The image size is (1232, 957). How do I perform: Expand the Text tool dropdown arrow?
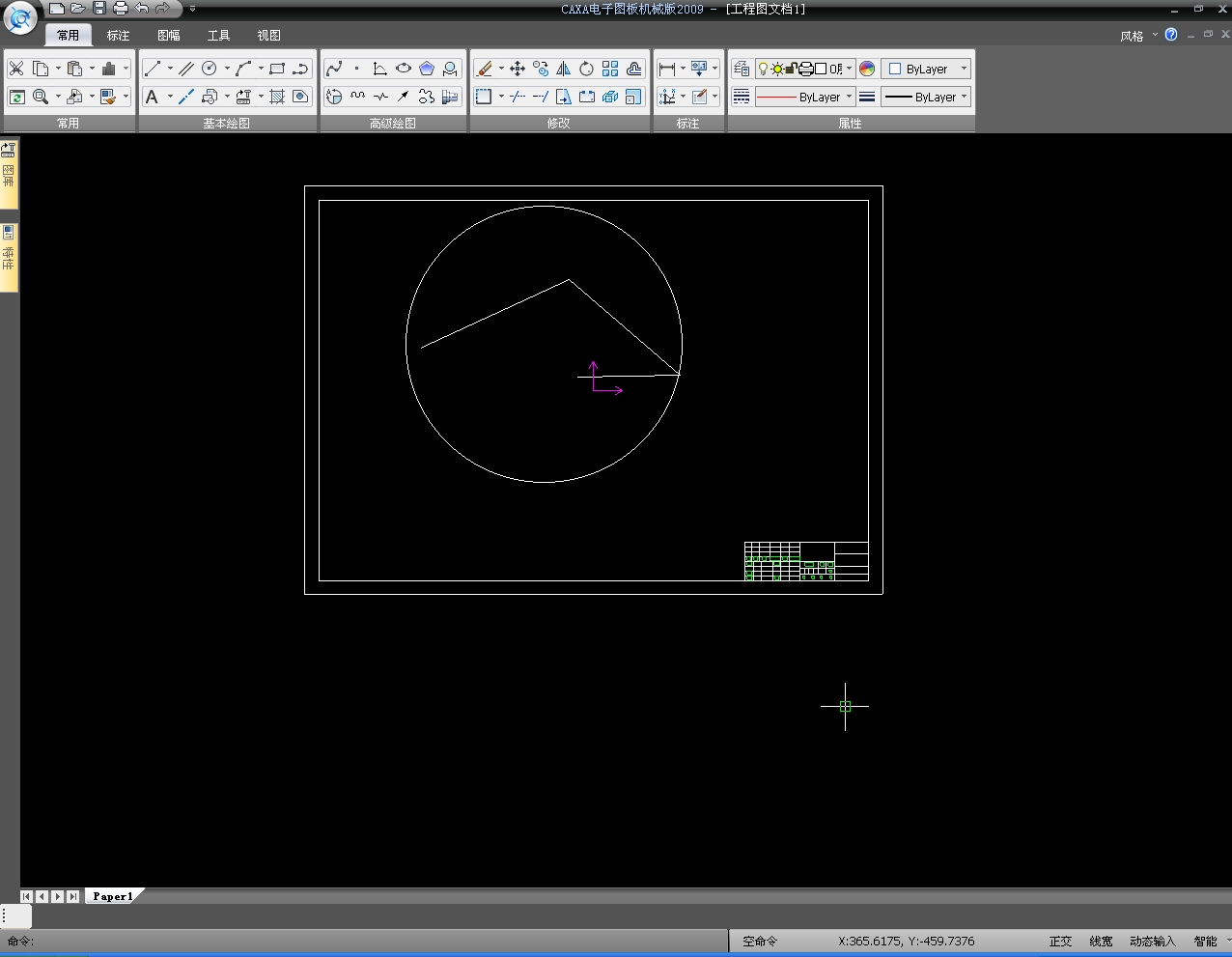[x=170, y=97]
